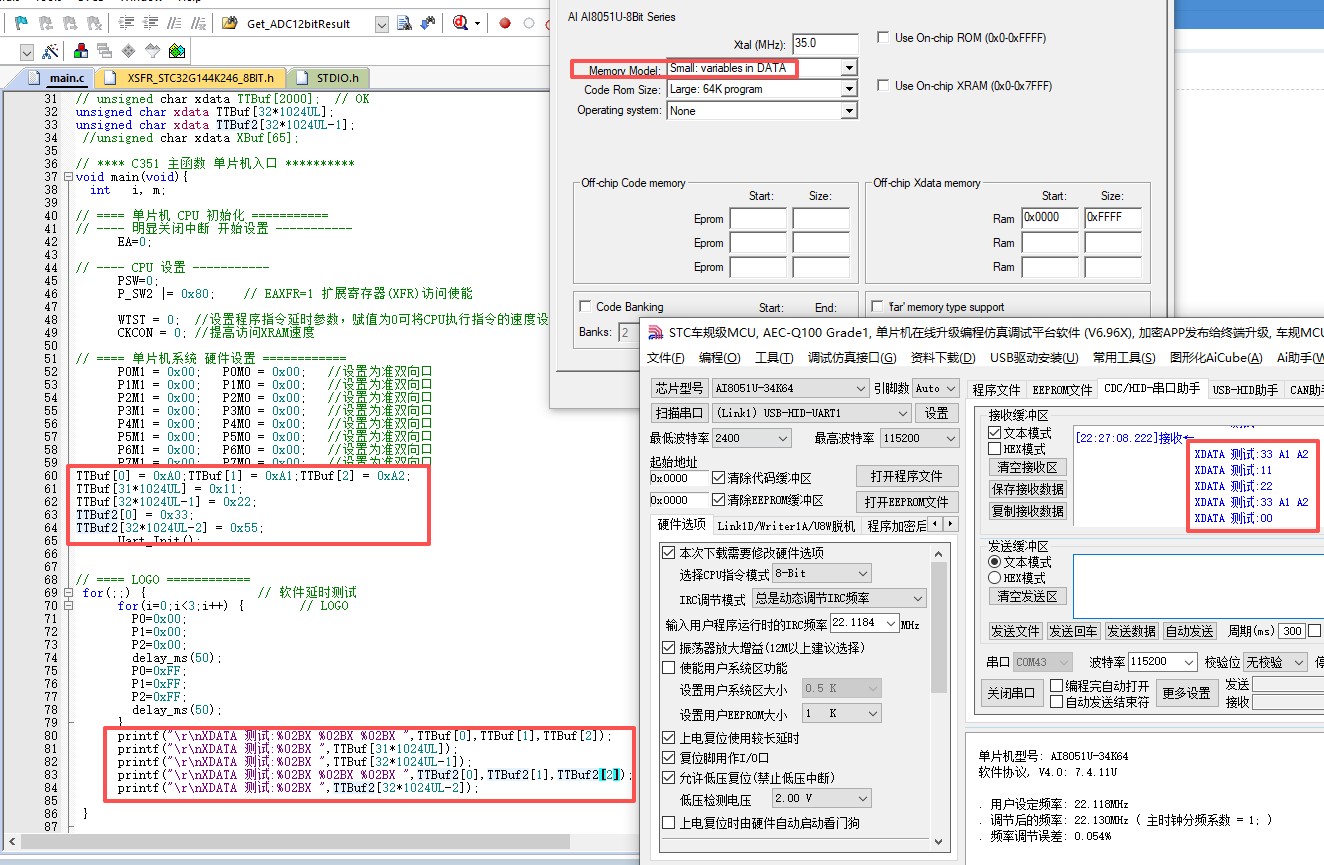Click the incremental find binoculars icon
This screenshot has height=865, width=1324.
(428, 23)
